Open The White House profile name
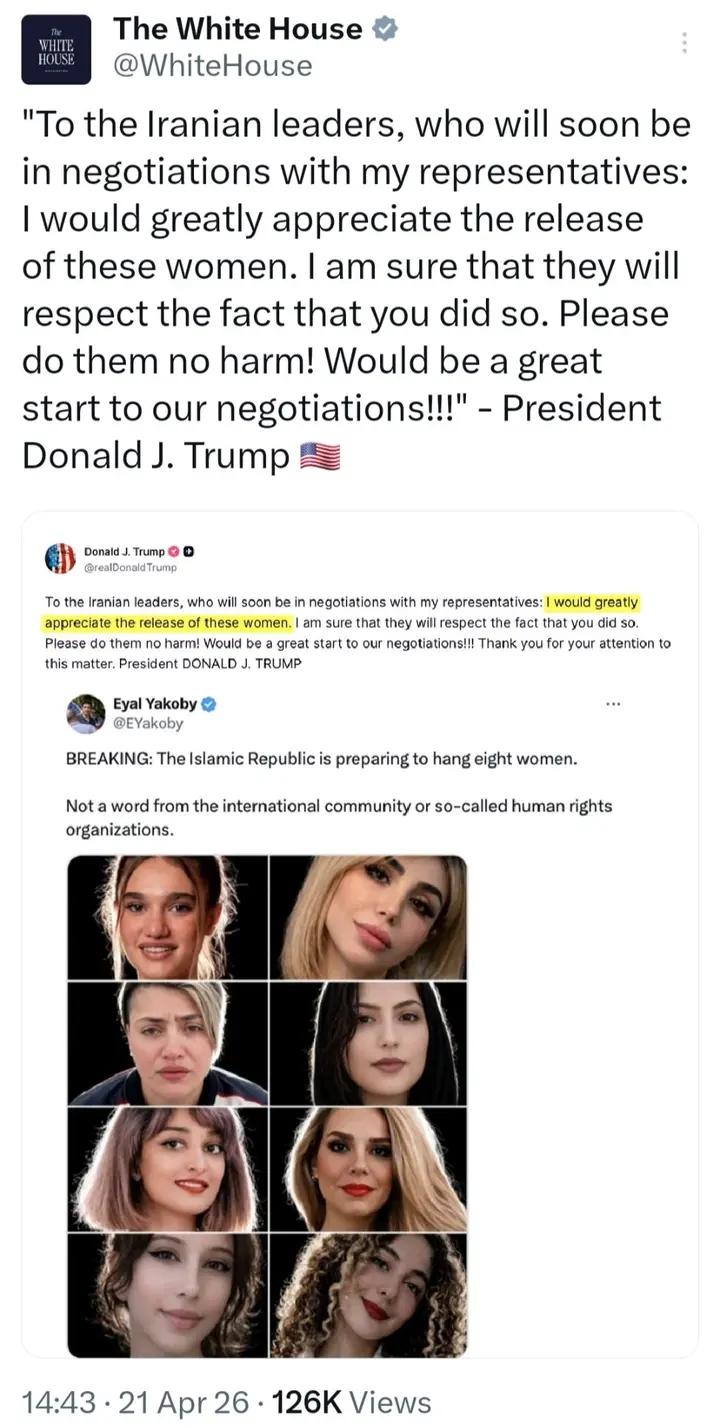This screenshot has width=720, height=1428. (238, 29)
